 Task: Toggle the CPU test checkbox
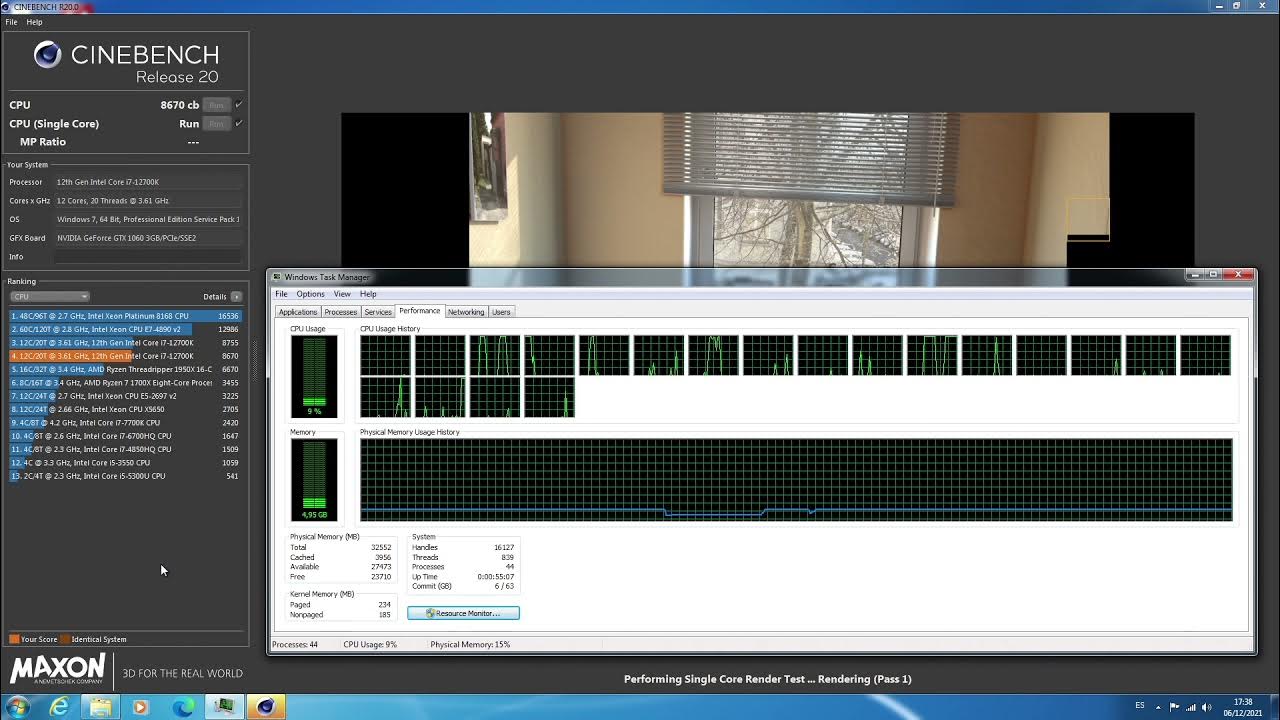coord(238,104)
